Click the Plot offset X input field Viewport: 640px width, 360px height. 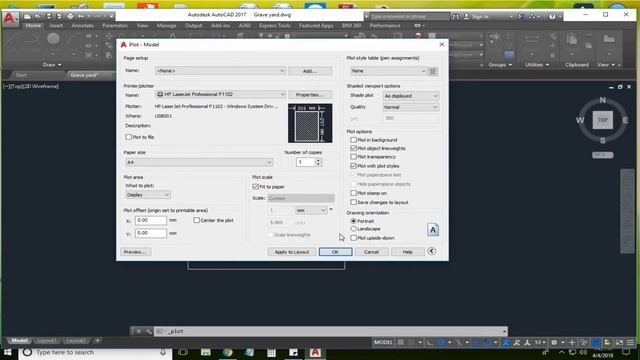151,220
